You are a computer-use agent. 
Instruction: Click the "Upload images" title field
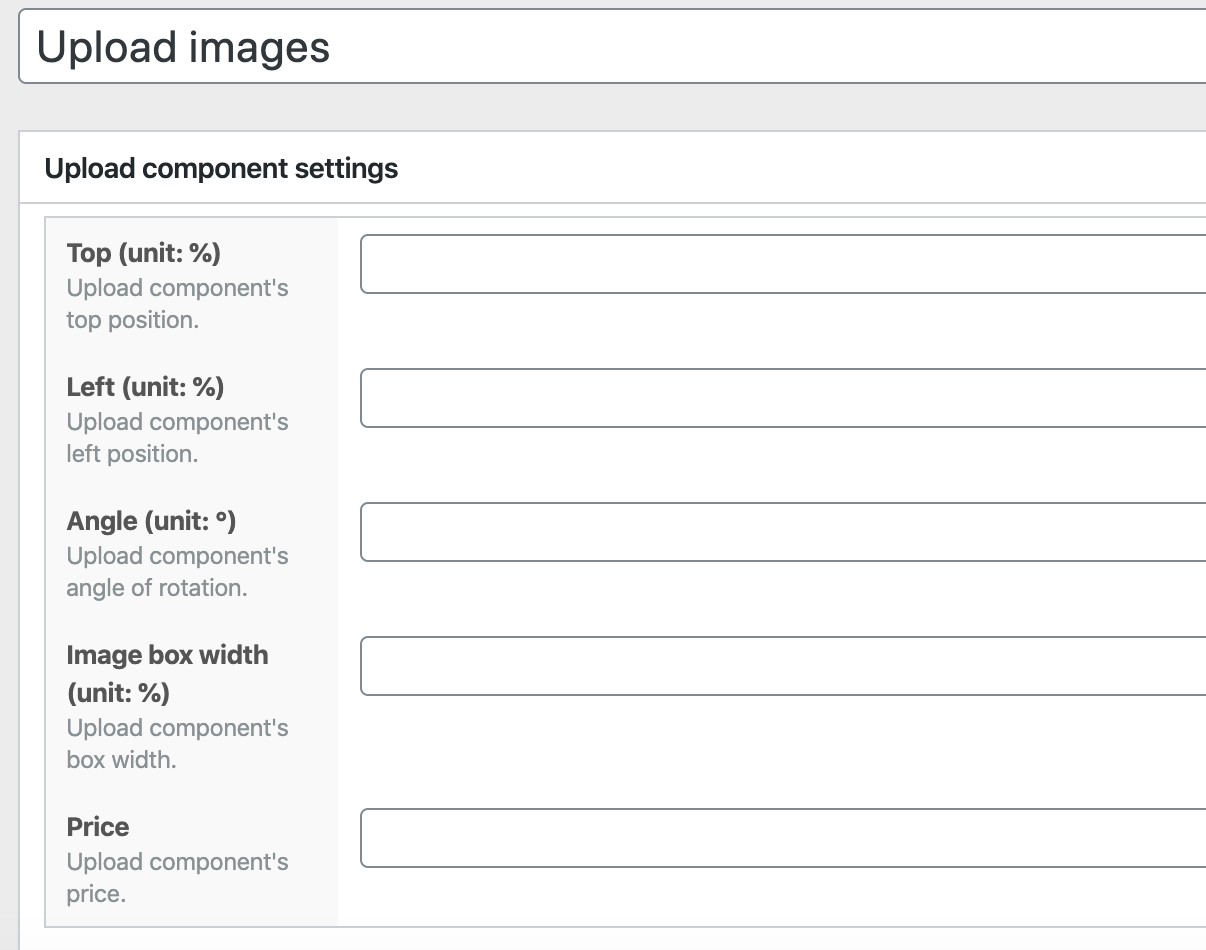pyautogui.click(x=612, y=47)
